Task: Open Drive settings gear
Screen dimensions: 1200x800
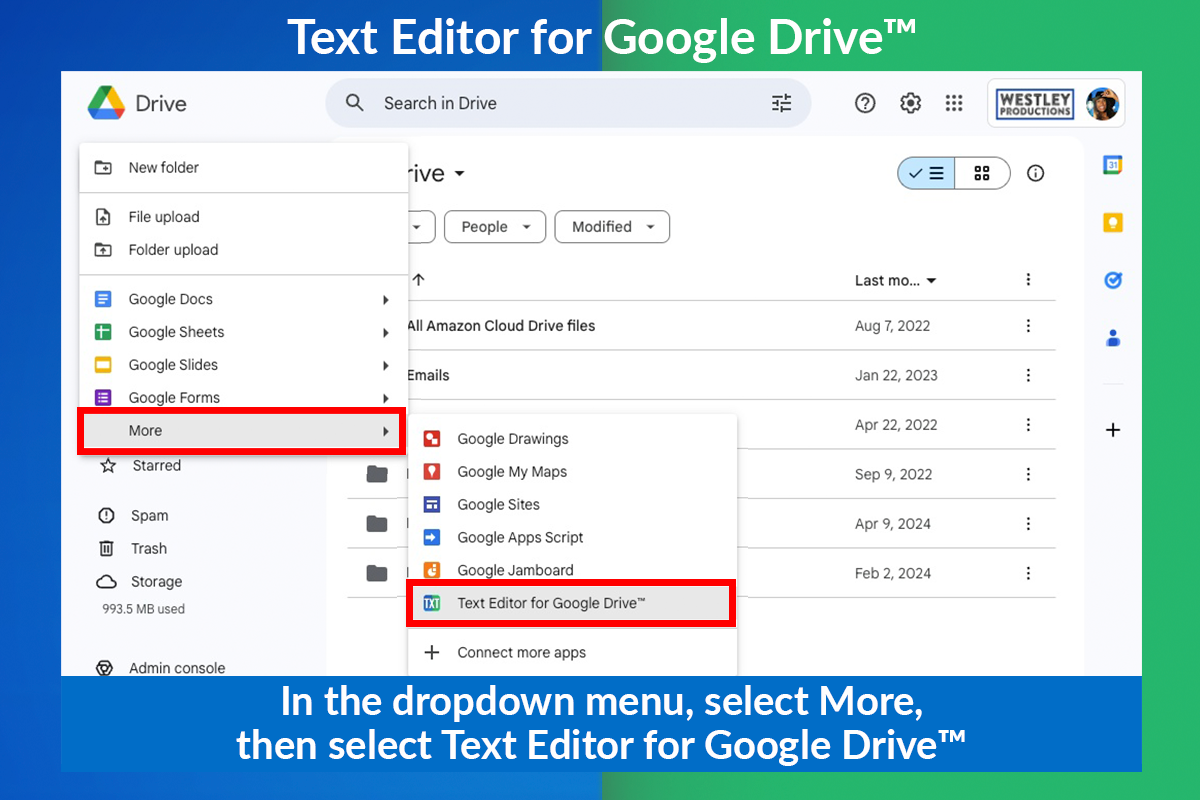Action: (x=910, y=103)
